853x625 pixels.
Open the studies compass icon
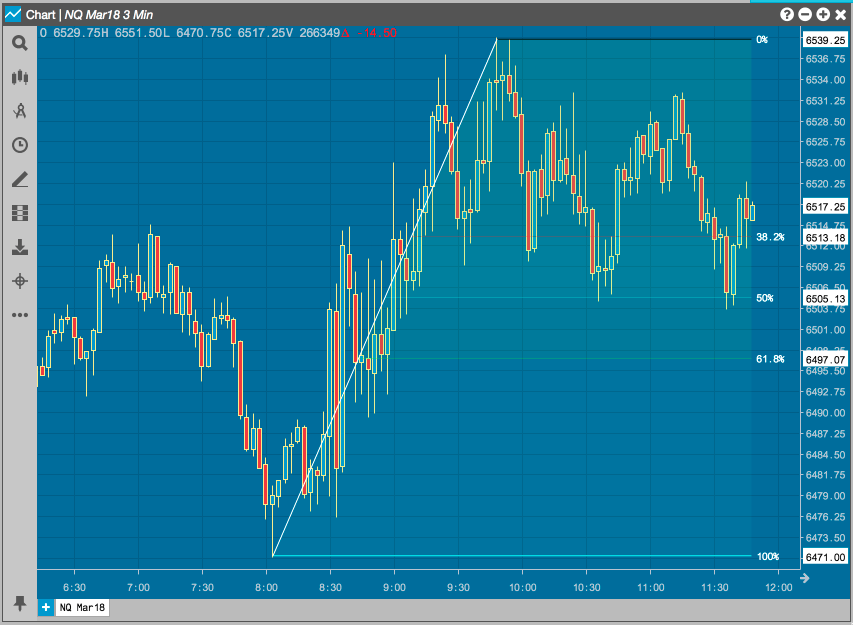click(x=20, y=111)
